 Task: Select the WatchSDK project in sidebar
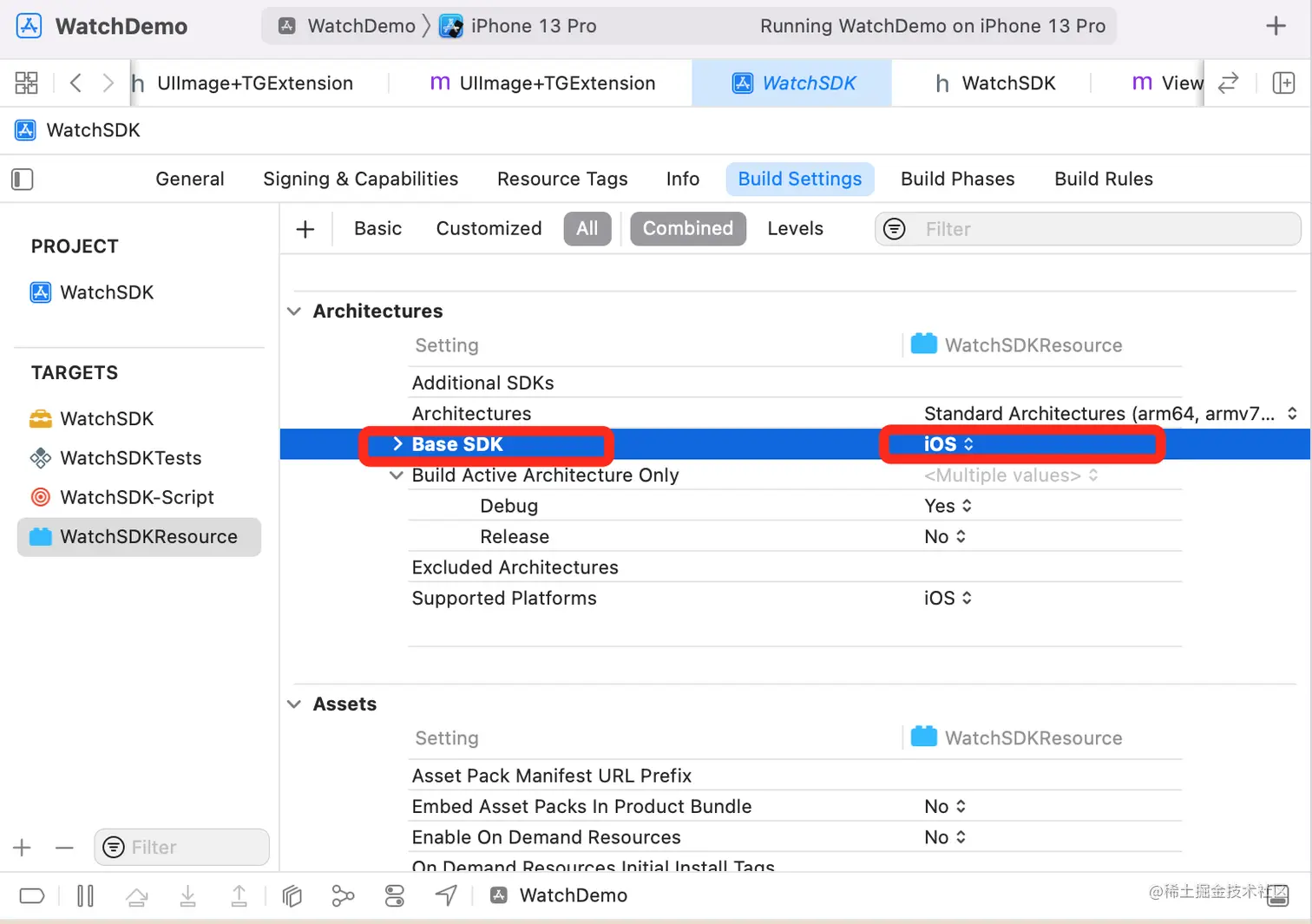[x=92, y=293]
